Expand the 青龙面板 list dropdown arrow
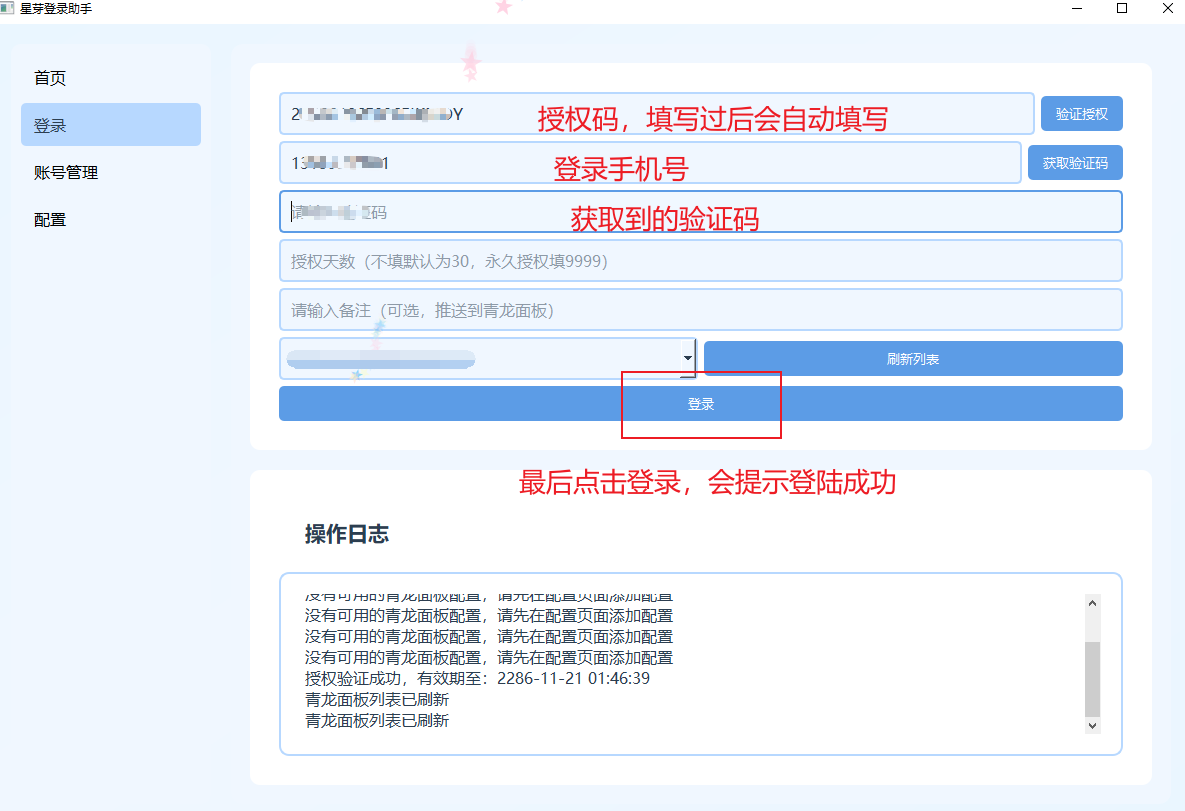 tap(687, 358)
